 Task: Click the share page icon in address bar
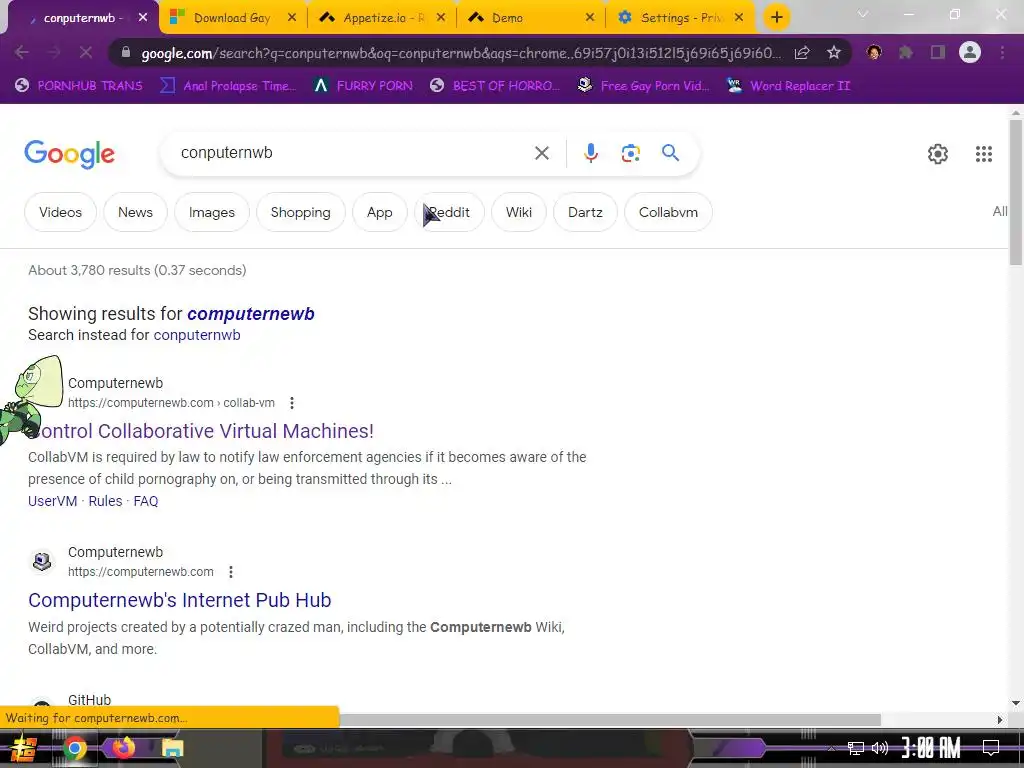coord(802,53)
